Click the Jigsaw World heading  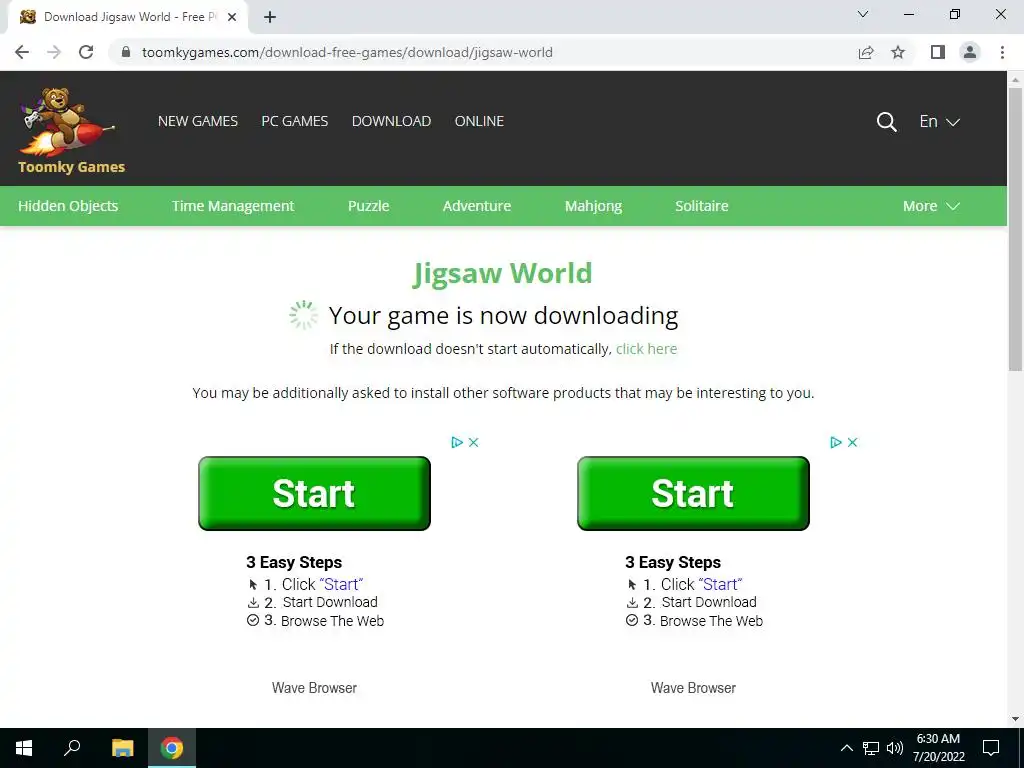502,274
